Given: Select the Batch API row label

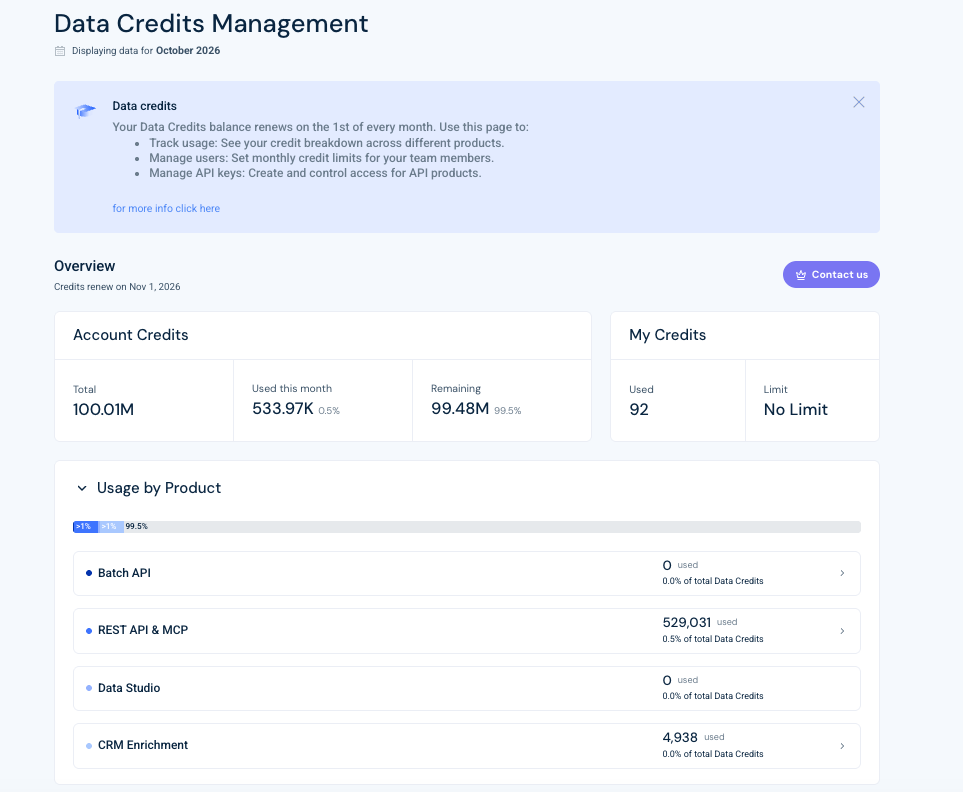Looking at the screenshot, I should click(x=124, y=573).
